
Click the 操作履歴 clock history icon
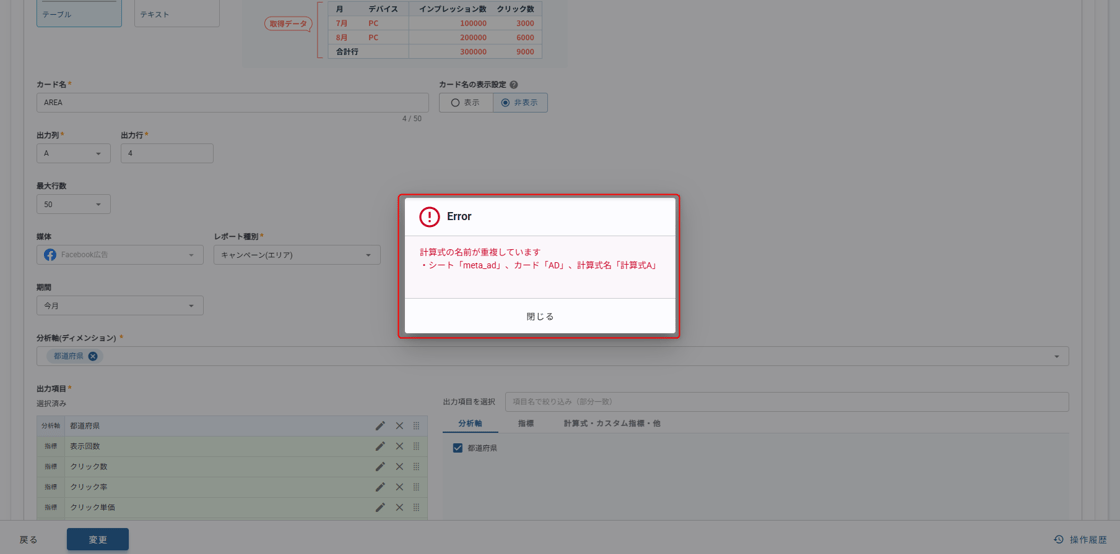pos(1059,540)
